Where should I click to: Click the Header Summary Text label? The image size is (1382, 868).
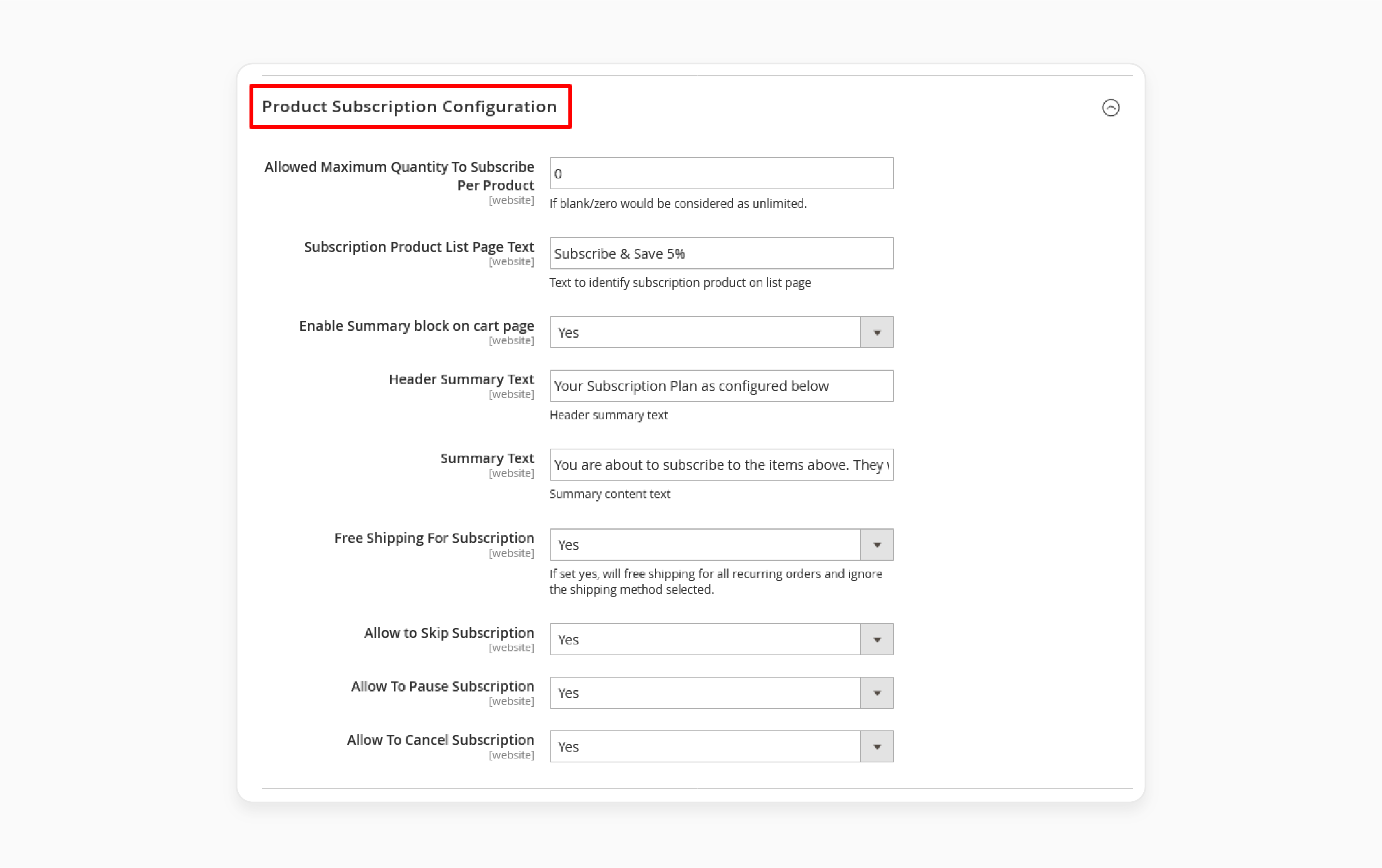[x=462, y=379]
